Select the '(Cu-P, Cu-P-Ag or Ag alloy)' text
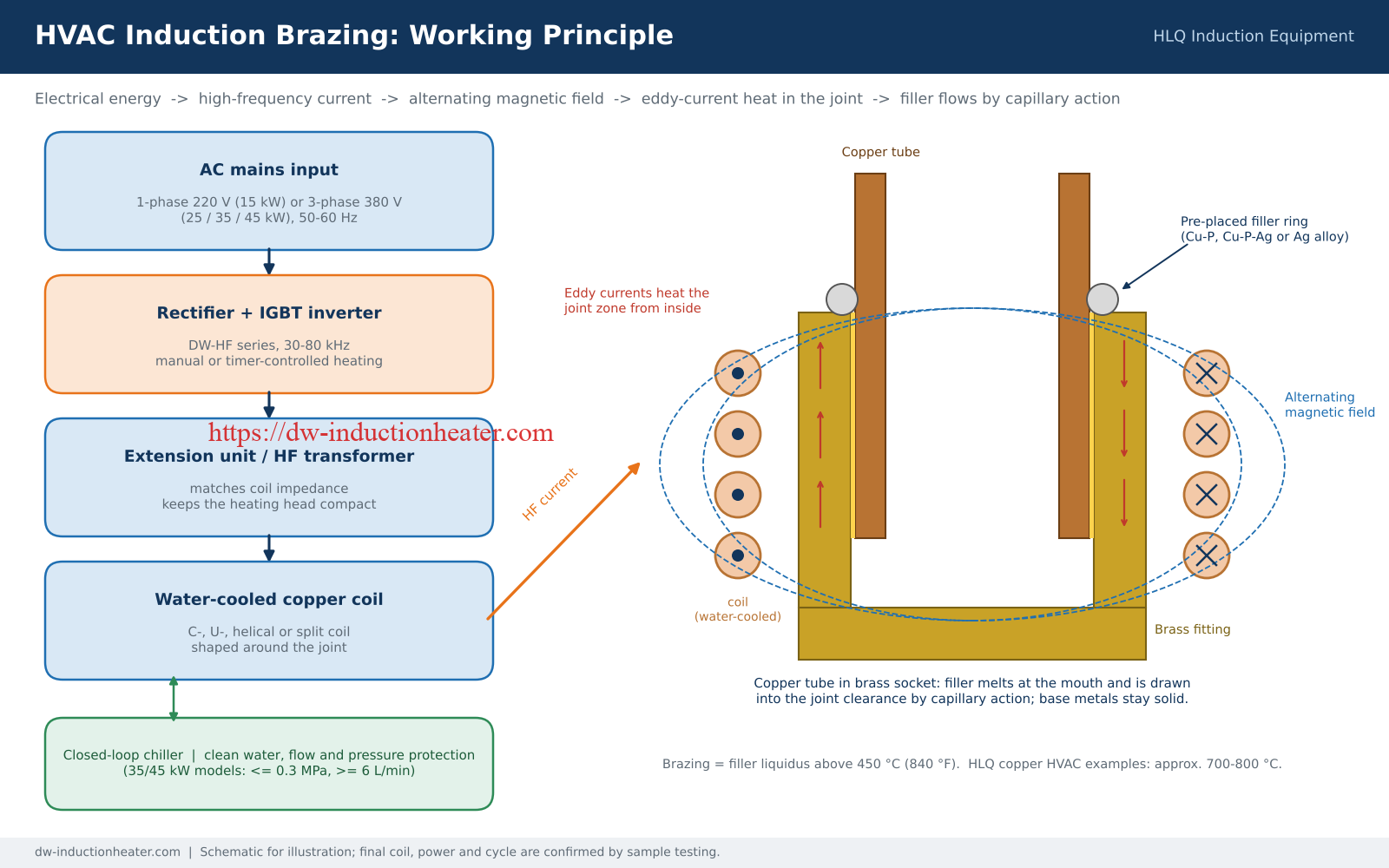 [1265, 237]
